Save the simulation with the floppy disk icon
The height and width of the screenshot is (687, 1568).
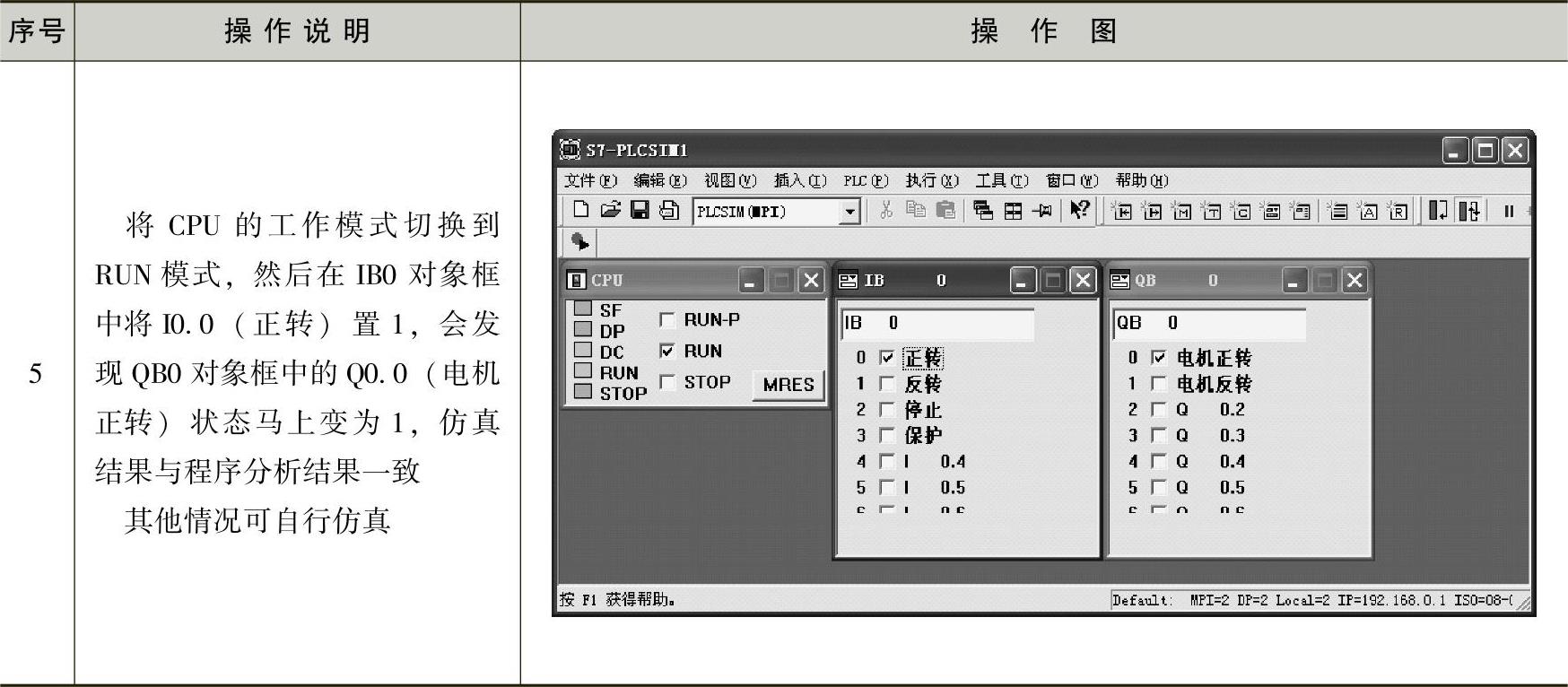pos(640,210)
